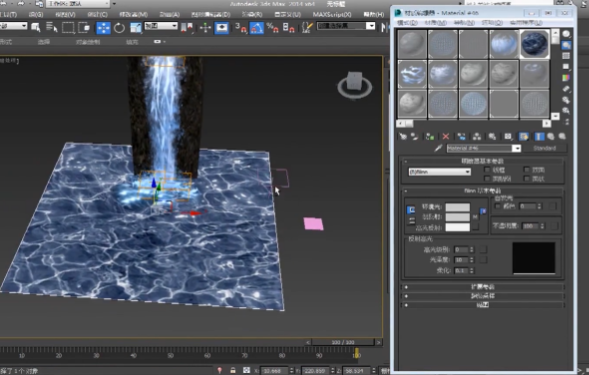Choose the Select by Name tool
This screenshot has width=589, height=375.
point(51,27)
